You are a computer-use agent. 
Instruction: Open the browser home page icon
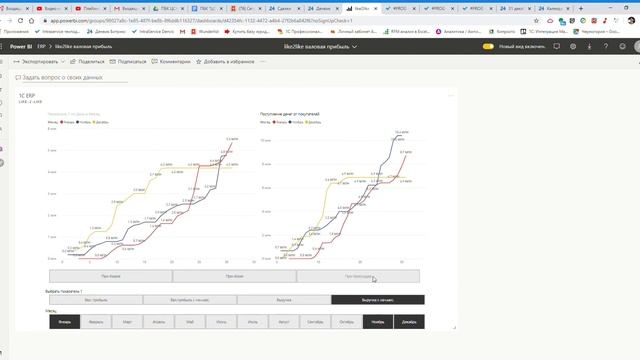(31, 20)
